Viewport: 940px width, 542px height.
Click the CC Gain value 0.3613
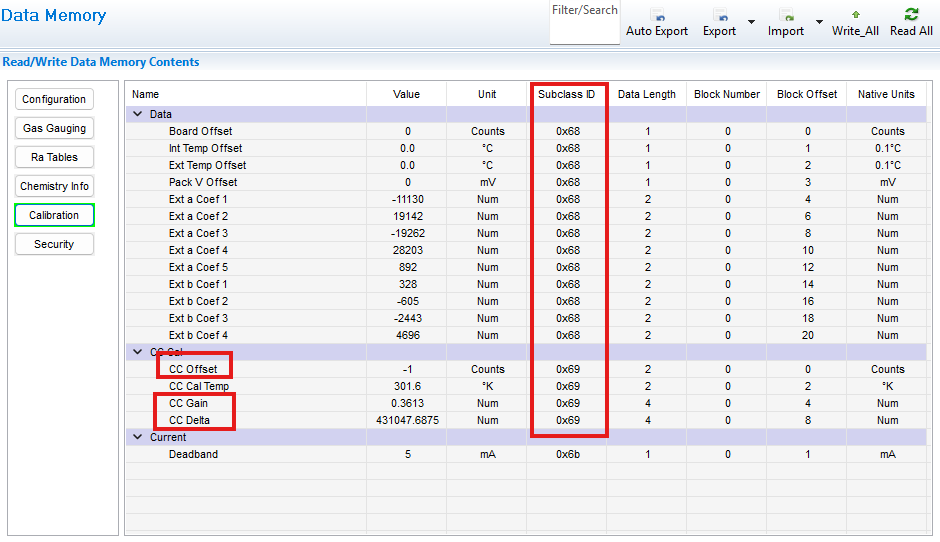[408, 403]
